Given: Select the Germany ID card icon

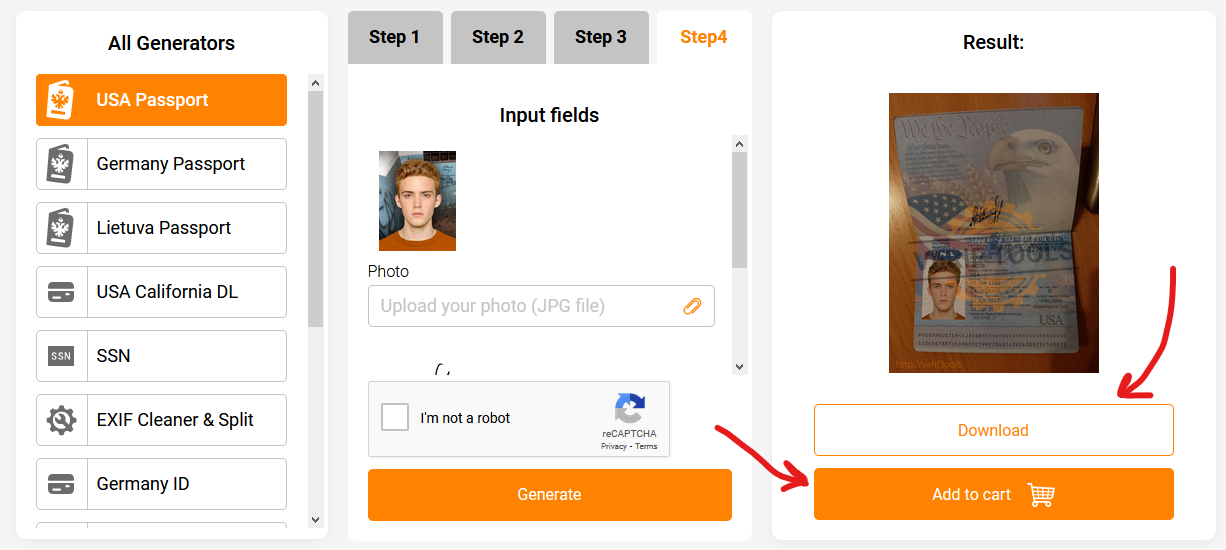Looking at the screenshot, I should coord(61,484).
